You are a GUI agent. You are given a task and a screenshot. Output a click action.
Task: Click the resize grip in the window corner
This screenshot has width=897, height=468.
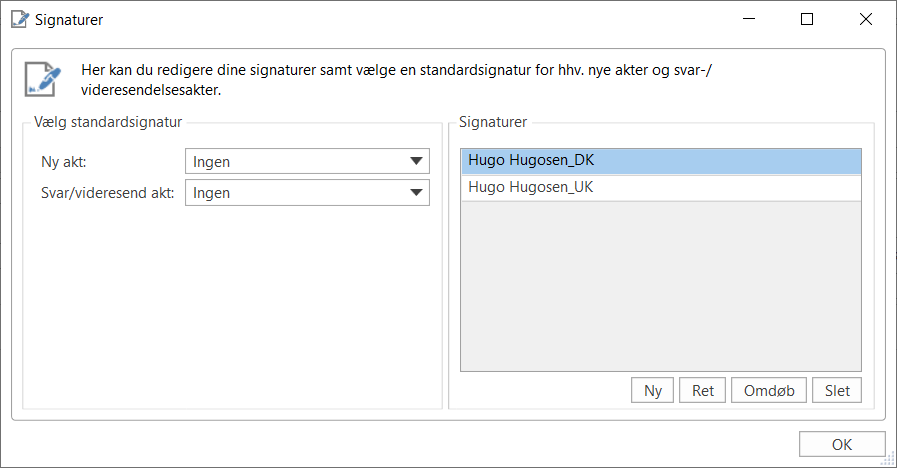[x=888, y=460]
